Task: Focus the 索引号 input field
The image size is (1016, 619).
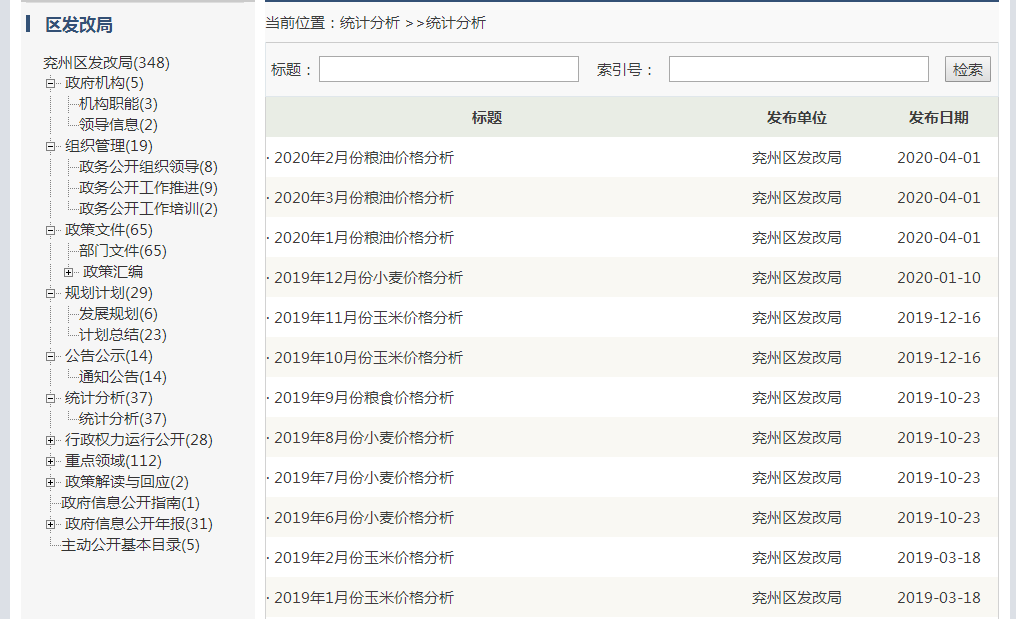Action: [798, 69]
